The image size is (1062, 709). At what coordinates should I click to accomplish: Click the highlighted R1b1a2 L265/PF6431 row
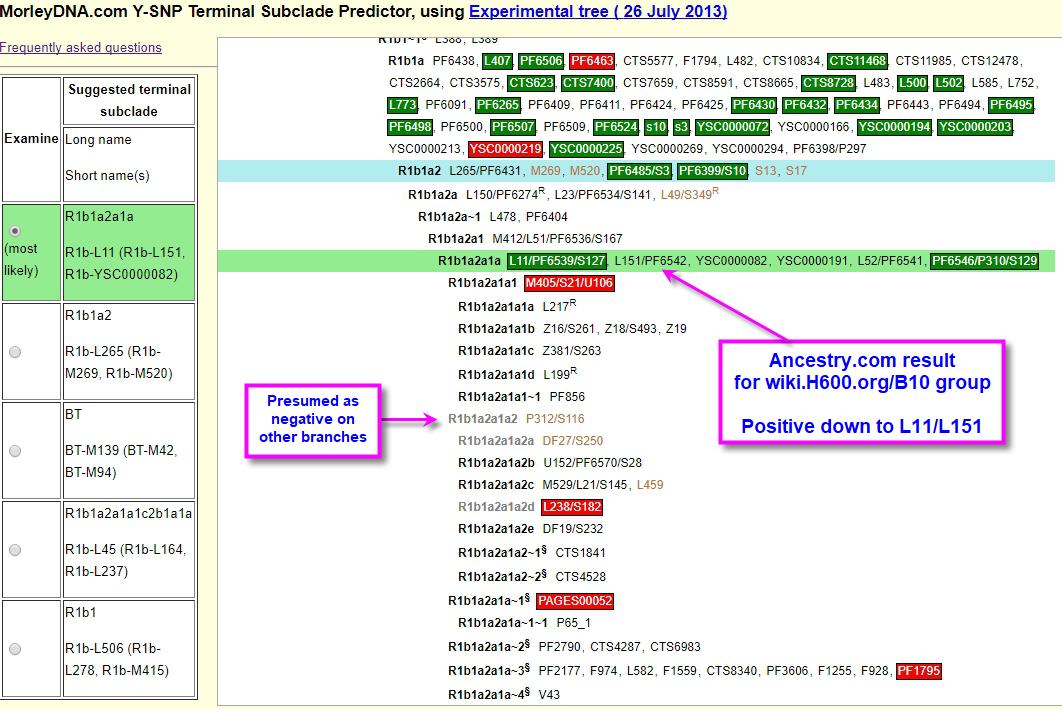click(x=470, y=171)
